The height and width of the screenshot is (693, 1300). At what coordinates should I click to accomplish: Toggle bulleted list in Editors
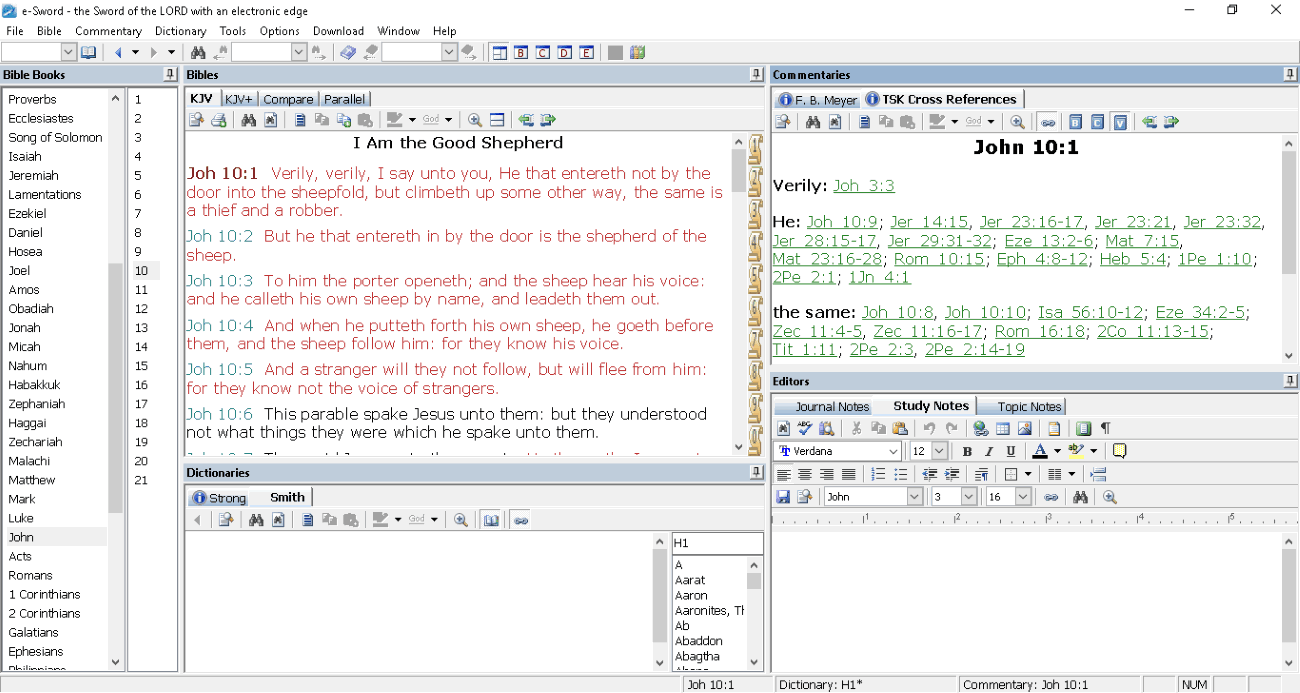tap(901, 474)
